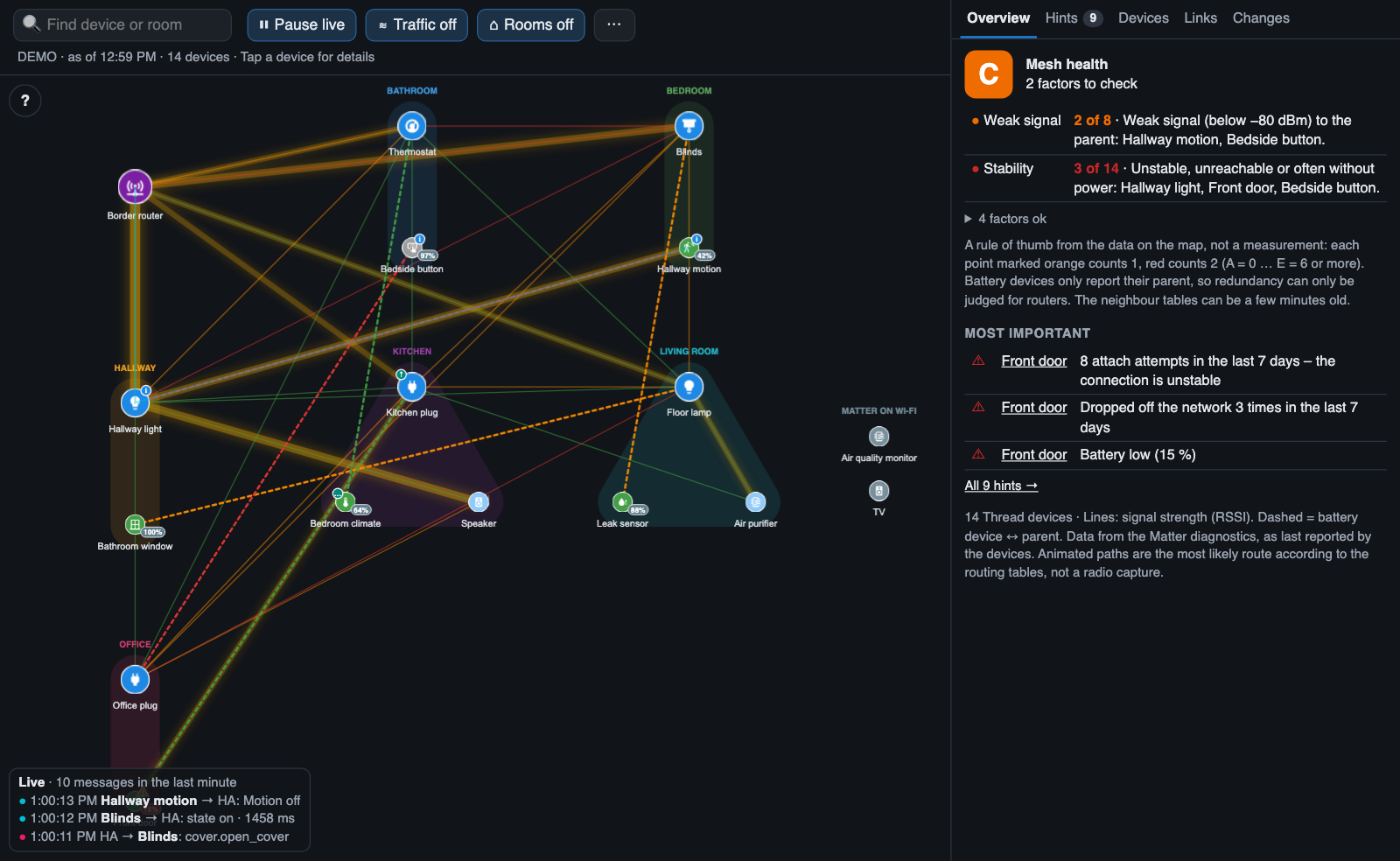Select the Speaker device node
This screenshot has height=861, width=1400.
pyautogui.click(x=478, y=502)
